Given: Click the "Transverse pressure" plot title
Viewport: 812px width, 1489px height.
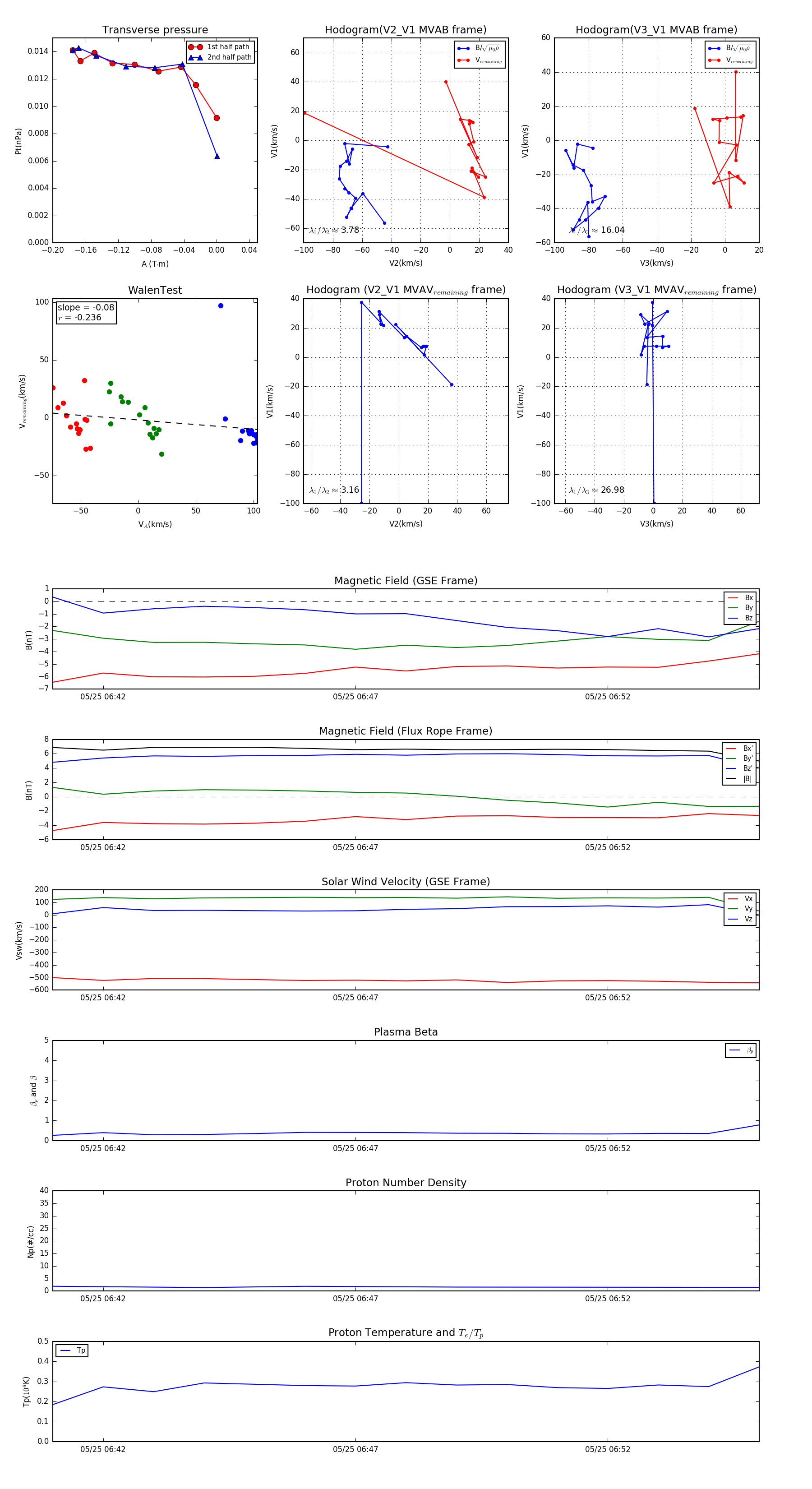Looking at the screenshot, I should click(x=155, y=30).
